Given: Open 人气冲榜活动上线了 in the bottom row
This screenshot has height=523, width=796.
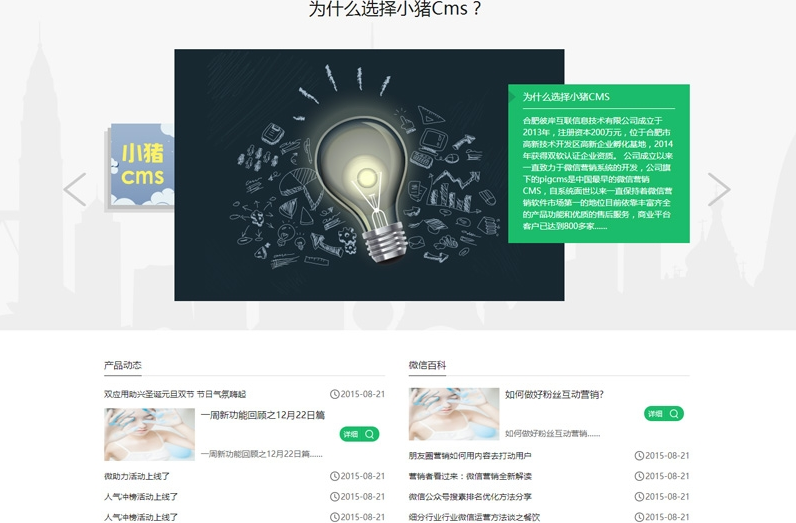Looking at the screenshot, I should coord(141,517).
